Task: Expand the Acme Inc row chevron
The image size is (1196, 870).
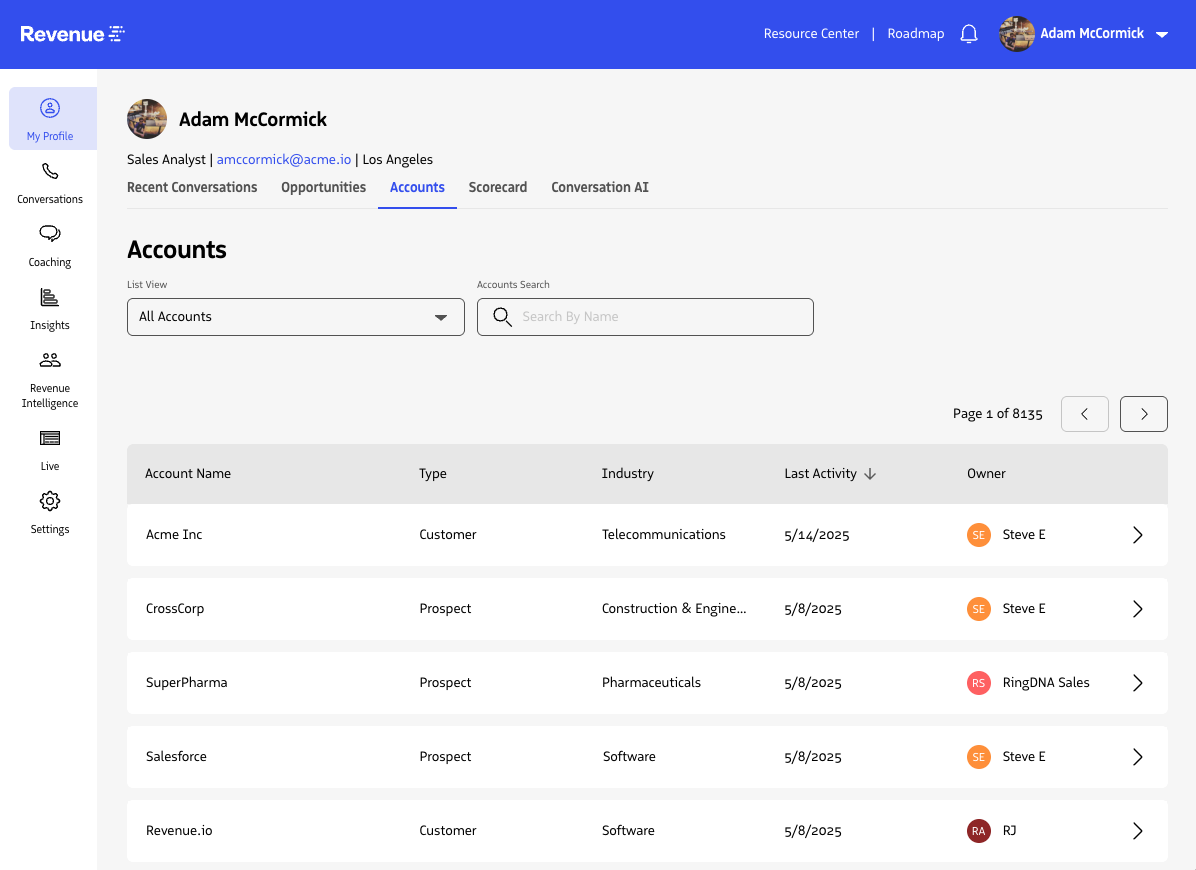Action: click(1137, 535)
